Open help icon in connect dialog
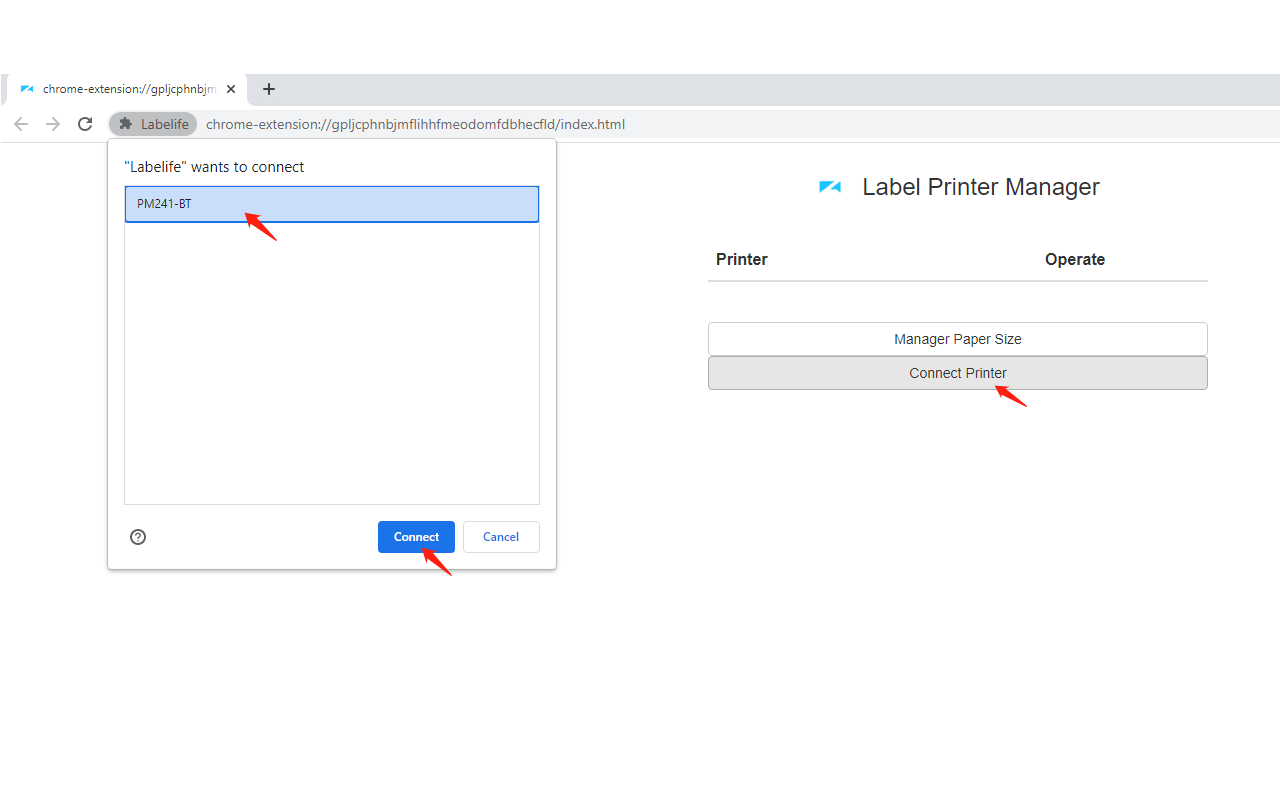This screenshot has height=800, width=1280. tap(138, 537)
